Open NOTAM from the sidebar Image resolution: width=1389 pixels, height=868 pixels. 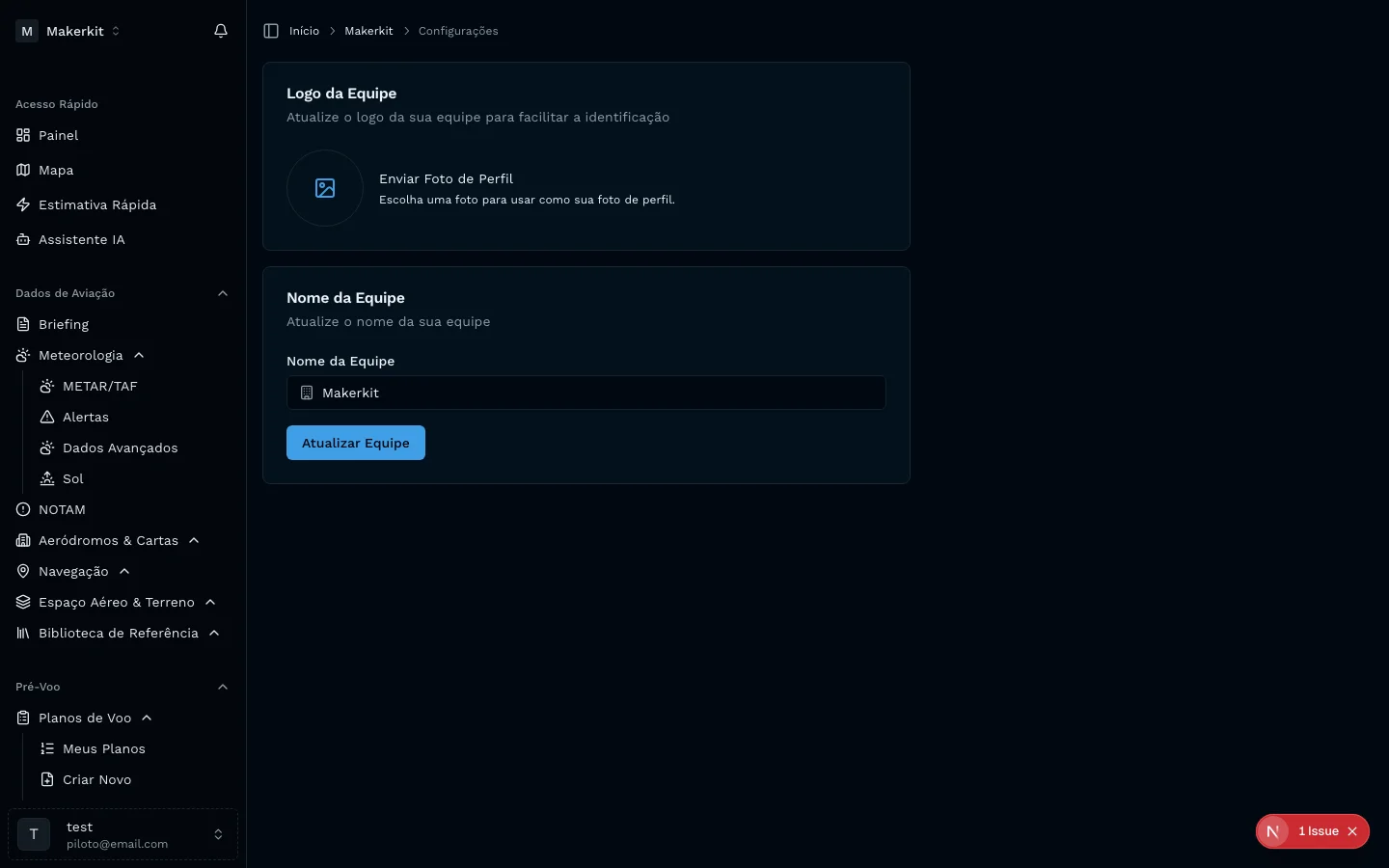62,509
